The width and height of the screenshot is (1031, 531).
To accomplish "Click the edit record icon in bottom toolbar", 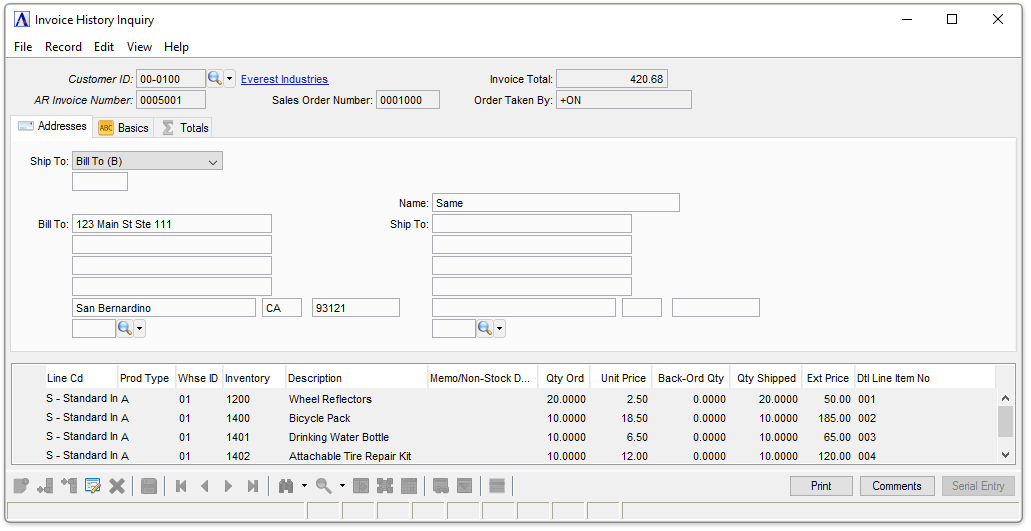I will point(93,486).
